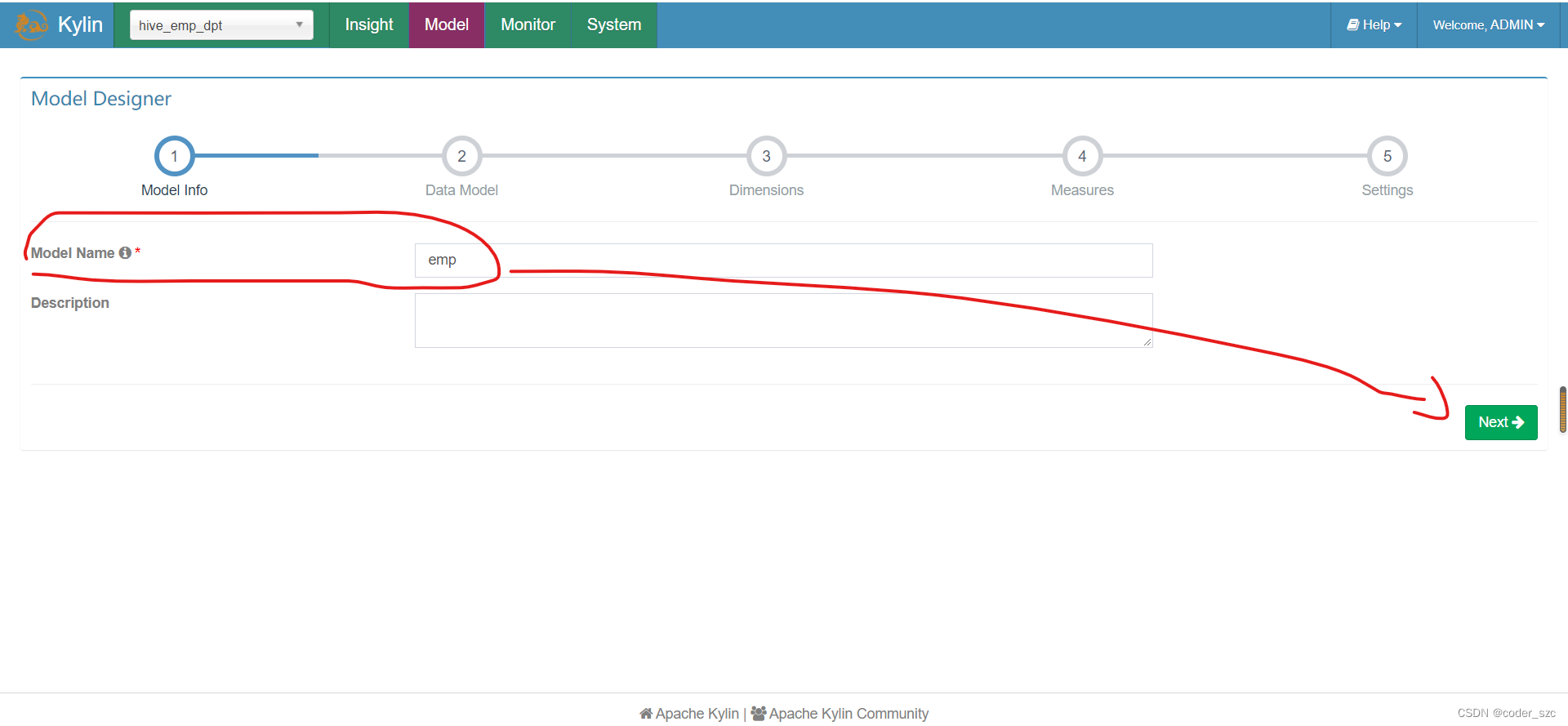Click the Model Designer heading
The height and width of the screenshot is (726, 1568).
tap(101, 99)
